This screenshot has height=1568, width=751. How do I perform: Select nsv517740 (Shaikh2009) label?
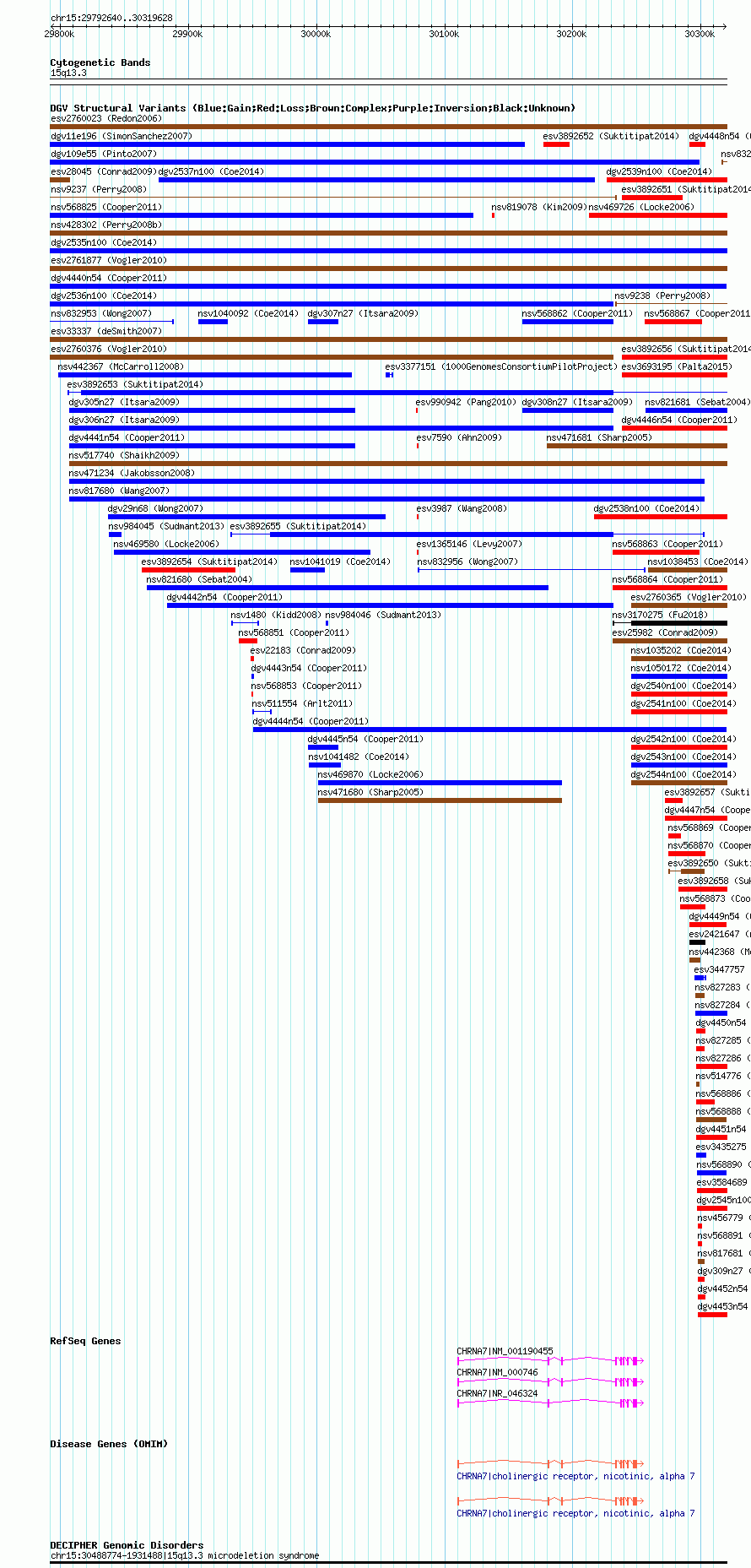click(124, 455)
